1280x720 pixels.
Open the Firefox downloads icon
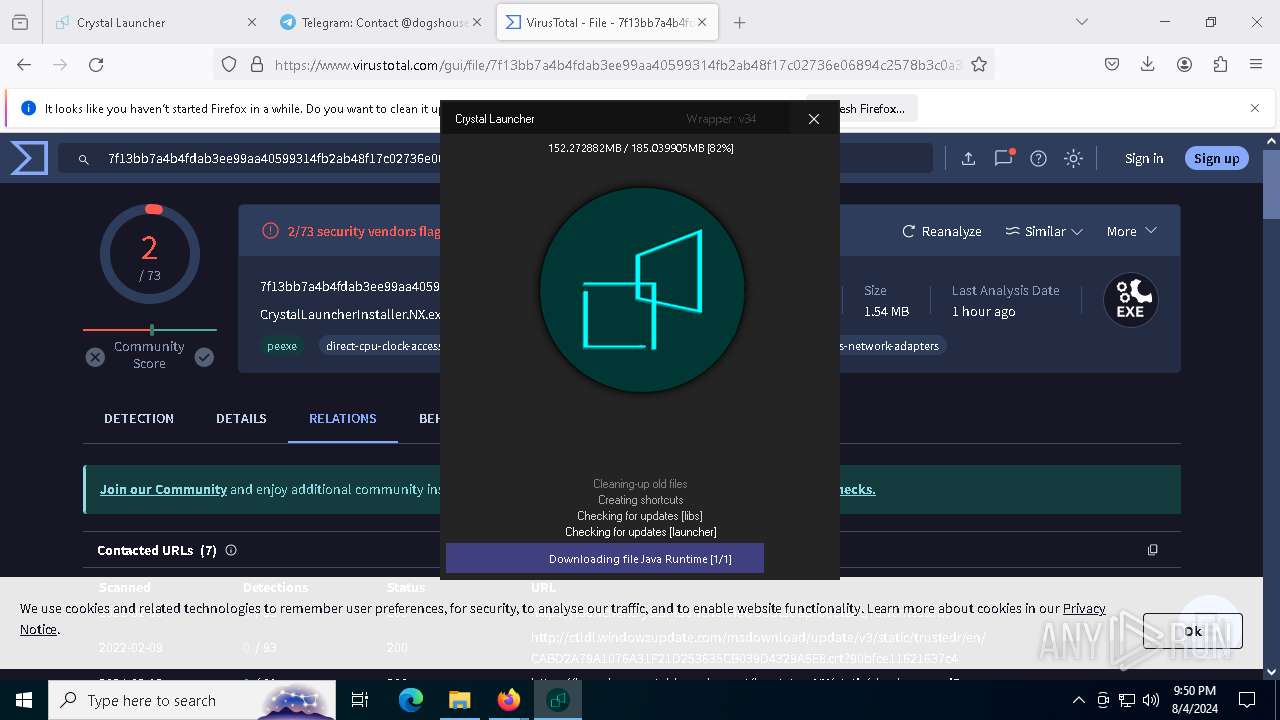[1148, 64]
